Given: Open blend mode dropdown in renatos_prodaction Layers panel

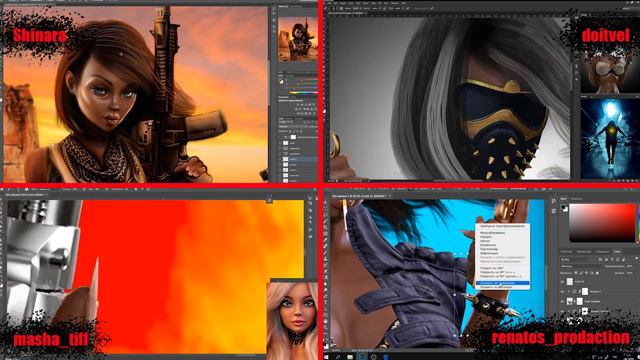Looking at the screenshot, I should coord(582,266).
